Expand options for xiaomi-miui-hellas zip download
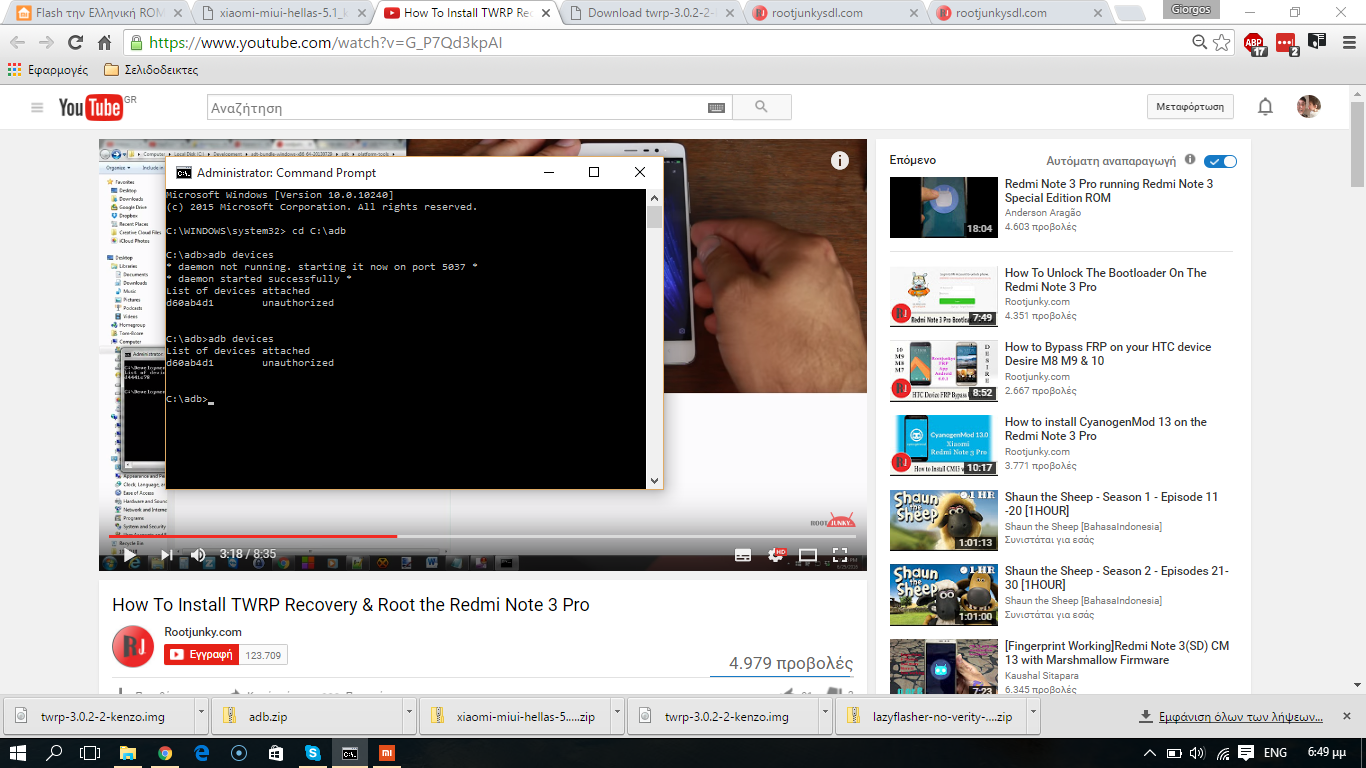 click(617, 717)
